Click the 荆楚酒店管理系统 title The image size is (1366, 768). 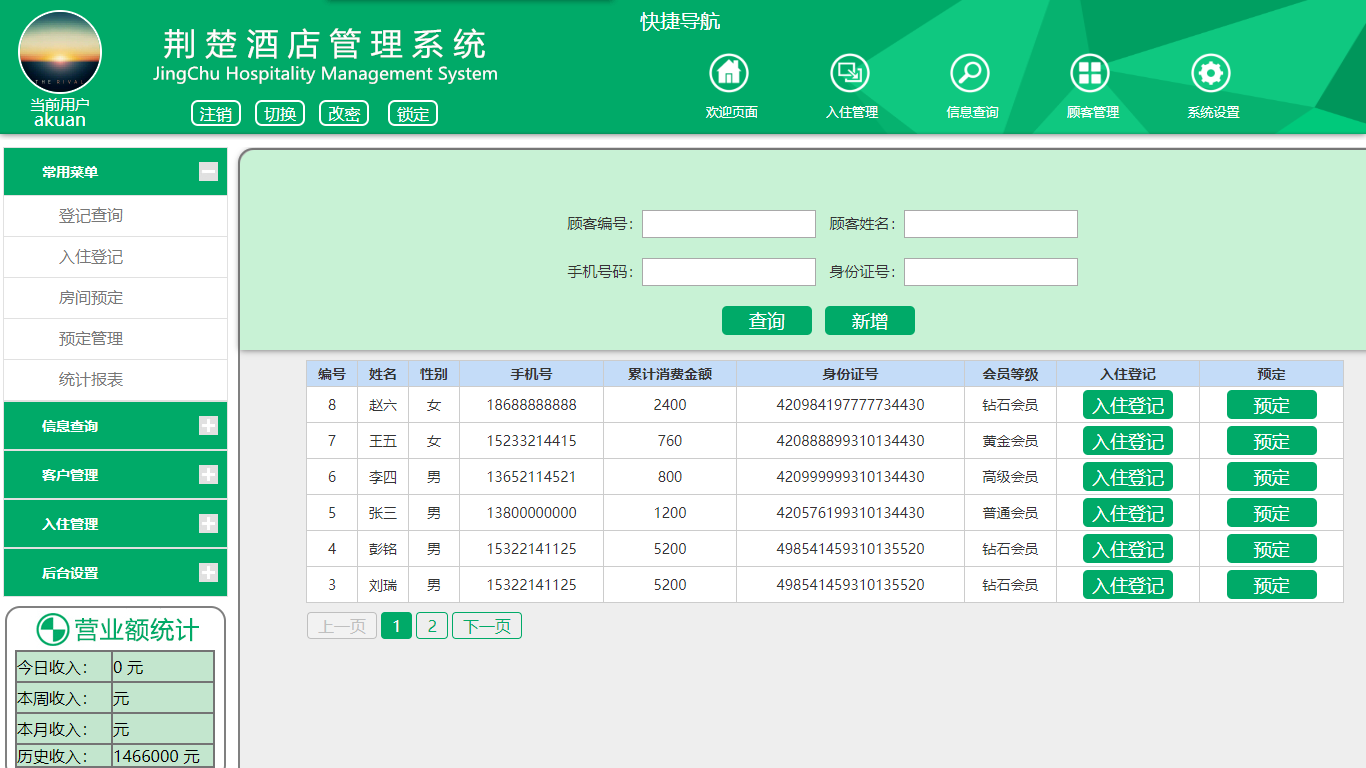[325, 44]
